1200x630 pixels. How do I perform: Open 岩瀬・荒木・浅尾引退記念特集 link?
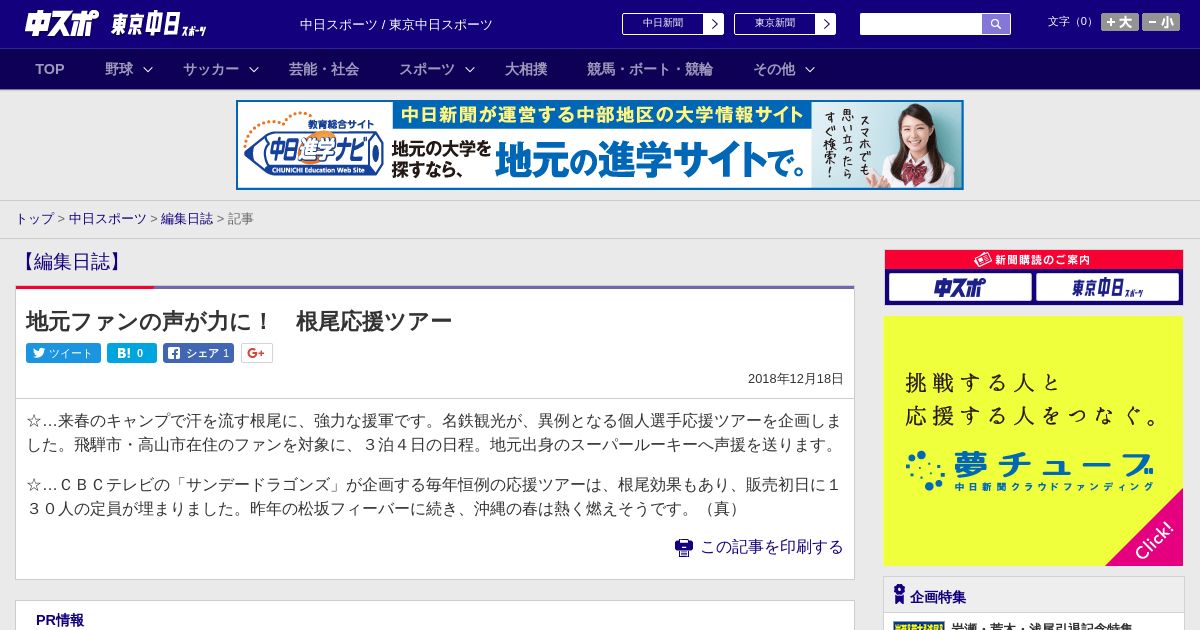(x=1041, y=627)
